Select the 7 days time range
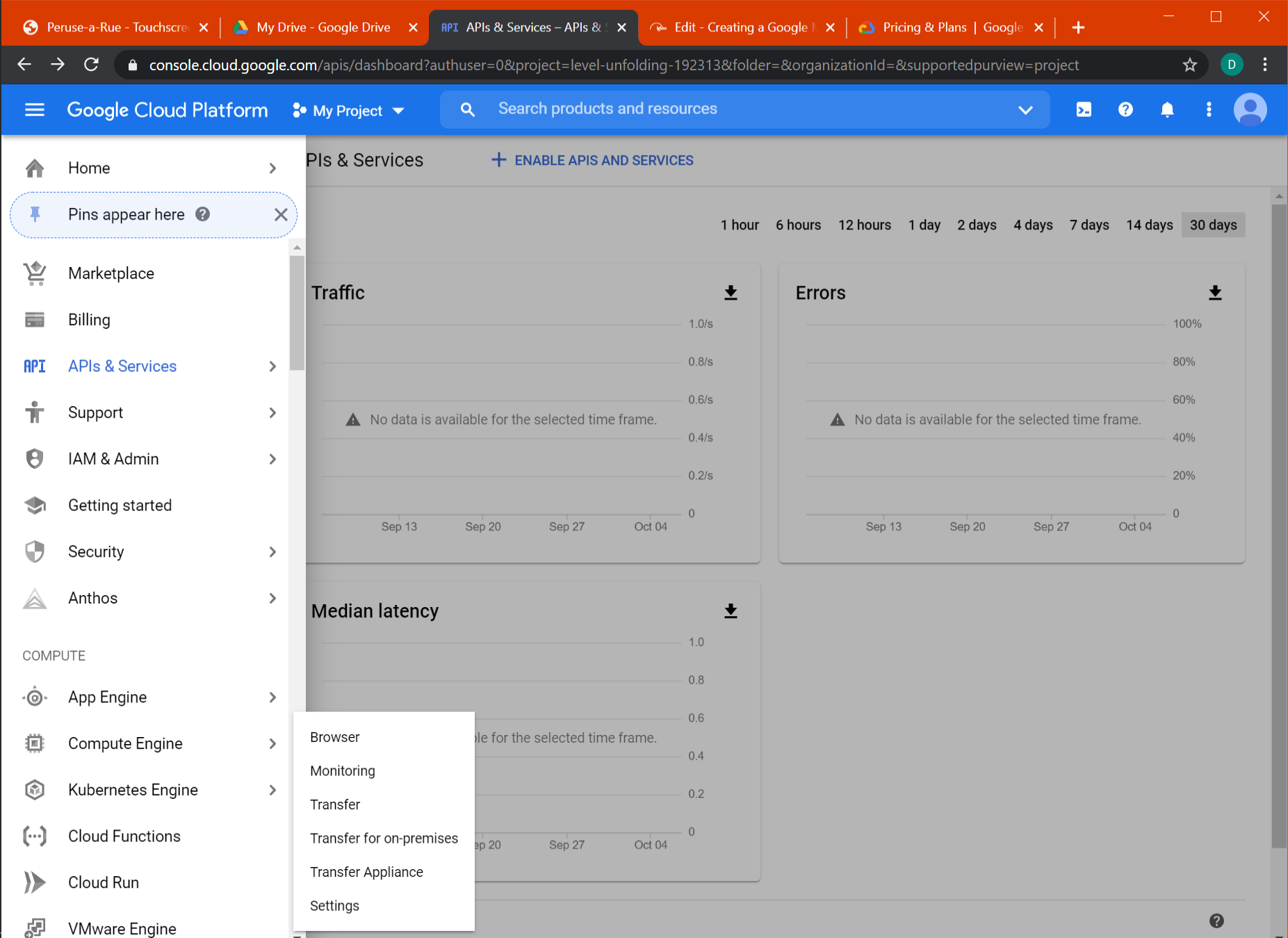1288x938 pixels. (x=1089, y=225)
